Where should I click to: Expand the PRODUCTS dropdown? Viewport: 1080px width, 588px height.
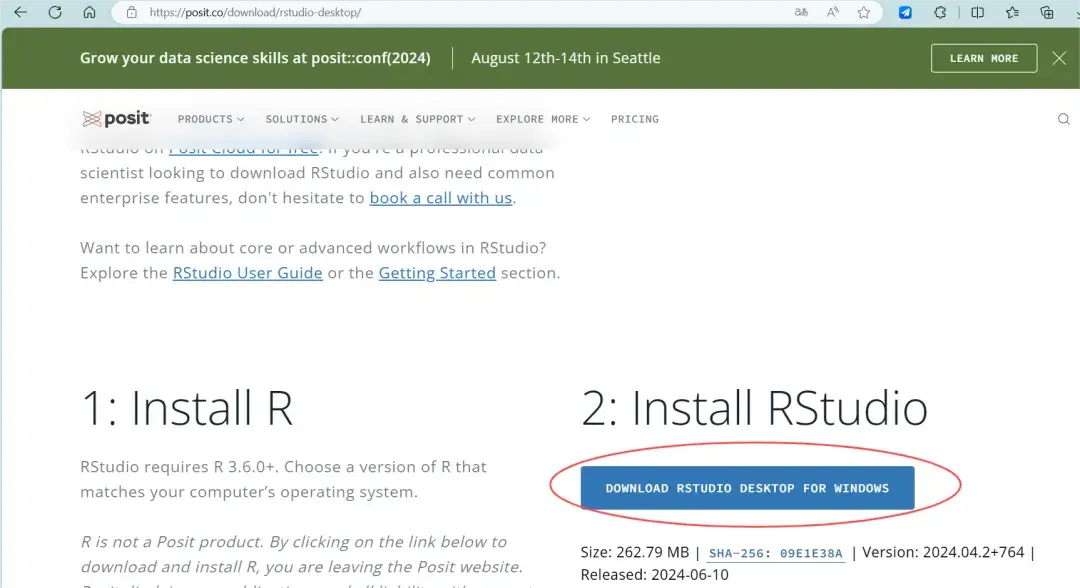(210, 119)
